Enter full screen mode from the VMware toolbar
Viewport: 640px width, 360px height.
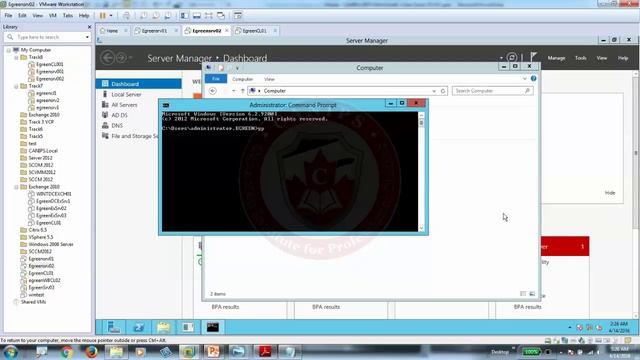click(x=209, y=16)
